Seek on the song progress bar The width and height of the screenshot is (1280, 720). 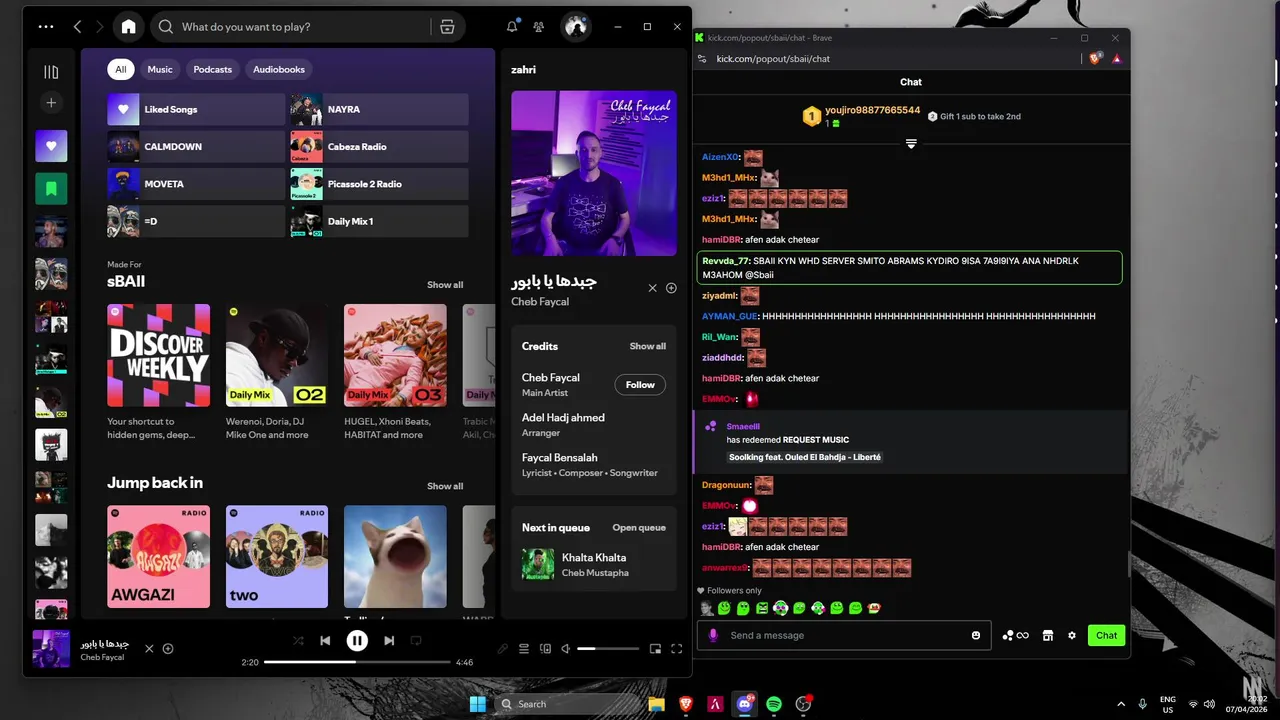pos(357,662)
